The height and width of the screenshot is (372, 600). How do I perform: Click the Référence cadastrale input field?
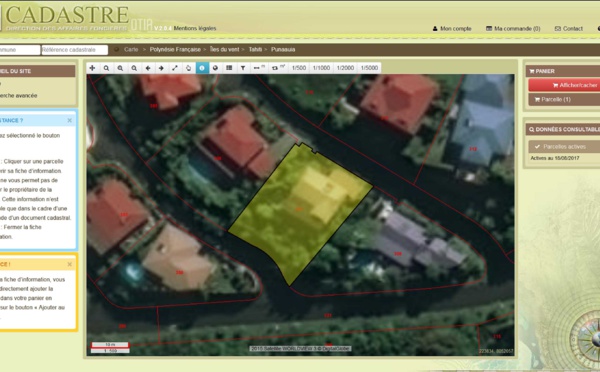[75, 50]
